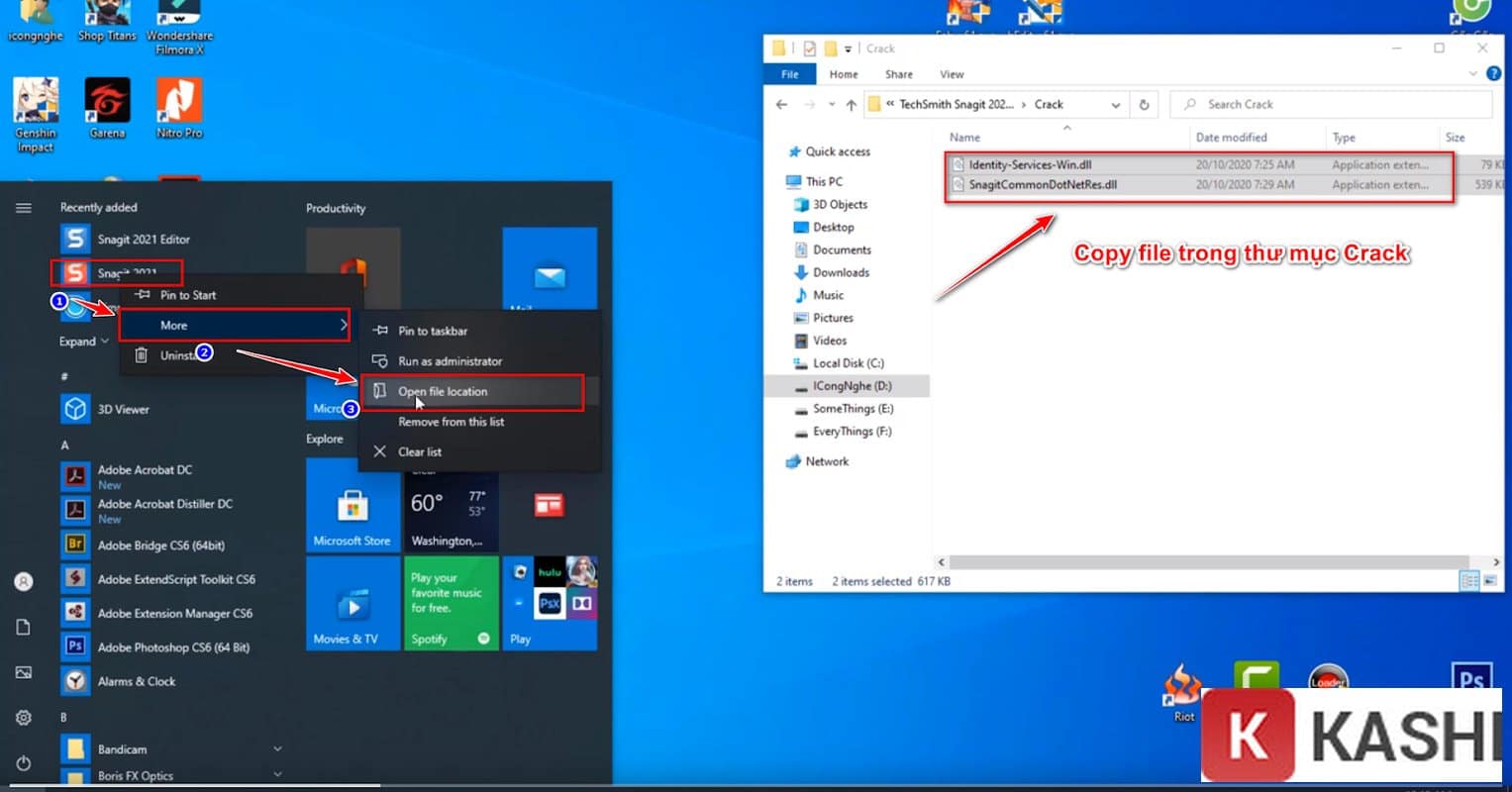This screenshot has height=792, width=1512.
Task: Open Wondershare Filmora X on the desktop
Action: coord(178,20)
